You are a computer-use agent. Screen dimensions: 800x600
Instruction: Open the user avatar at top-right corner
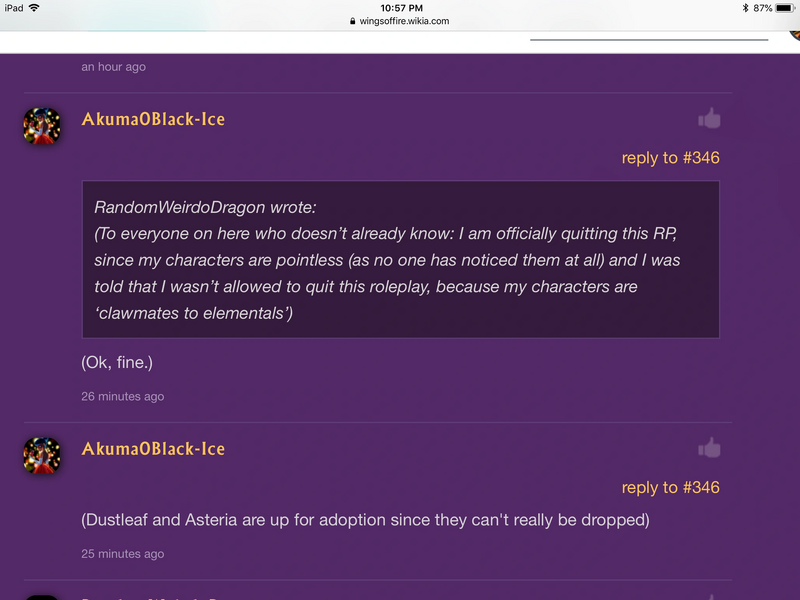click(x=794, y=27)
